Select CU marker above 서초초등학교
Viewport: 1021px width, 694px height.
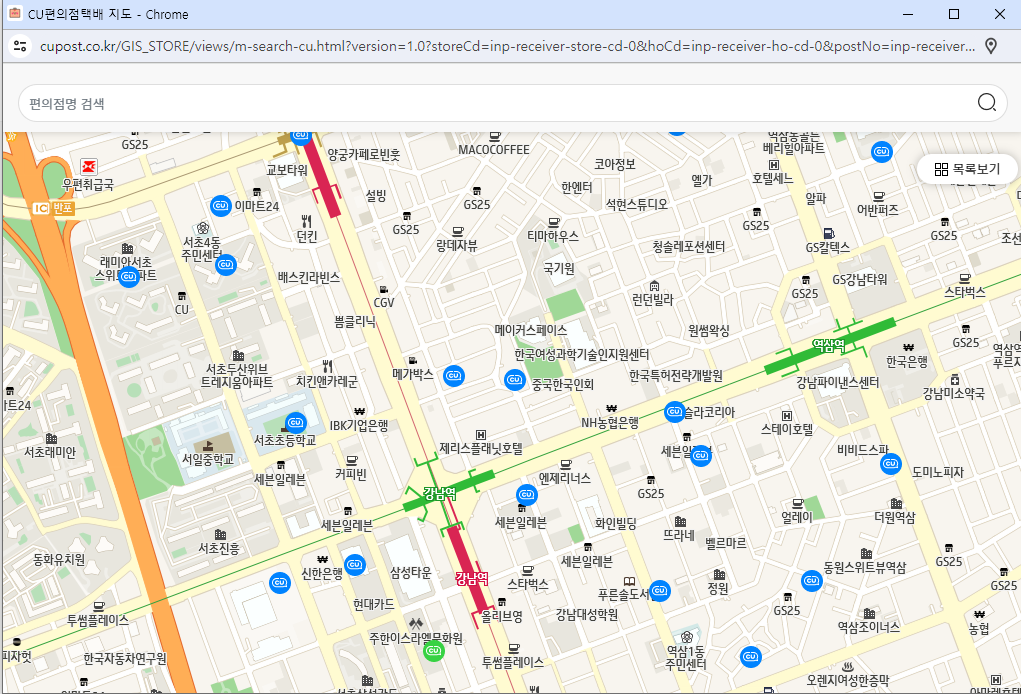(296, 423)
